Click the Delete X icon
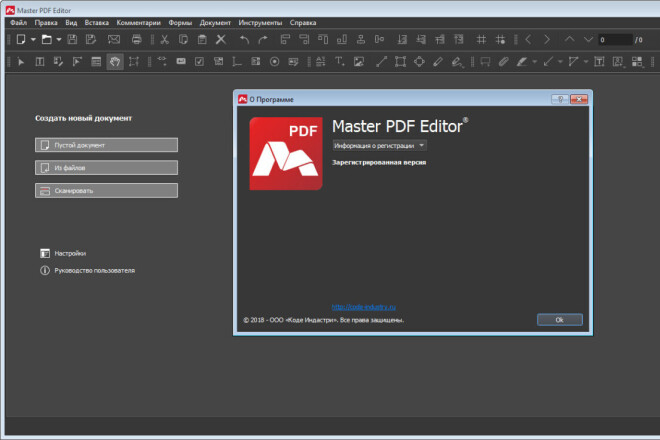Screen dimensions: 660x440 point(221,40)
